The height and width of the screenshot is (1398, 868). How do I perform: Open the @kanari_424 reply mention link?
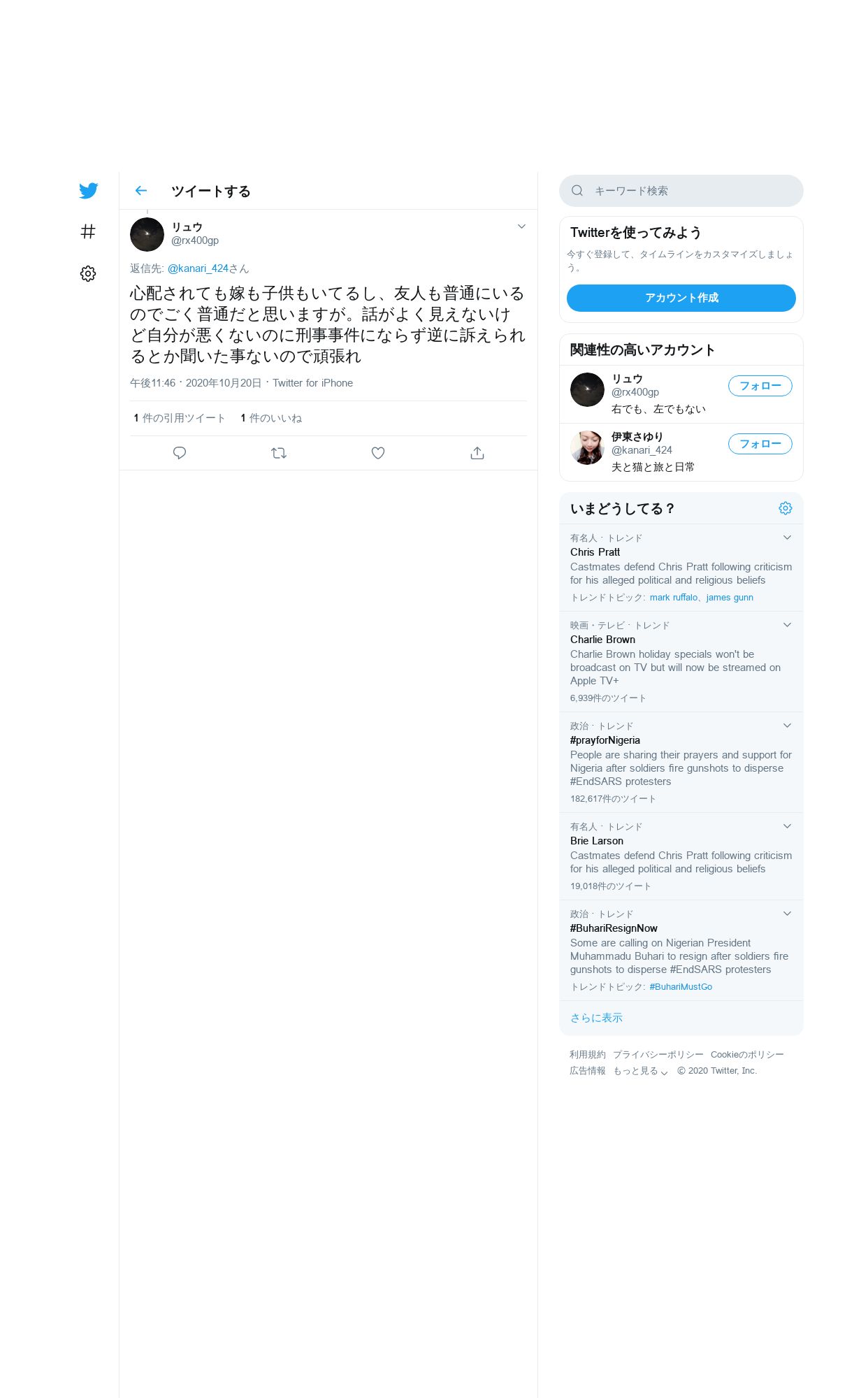click(198, 268)
